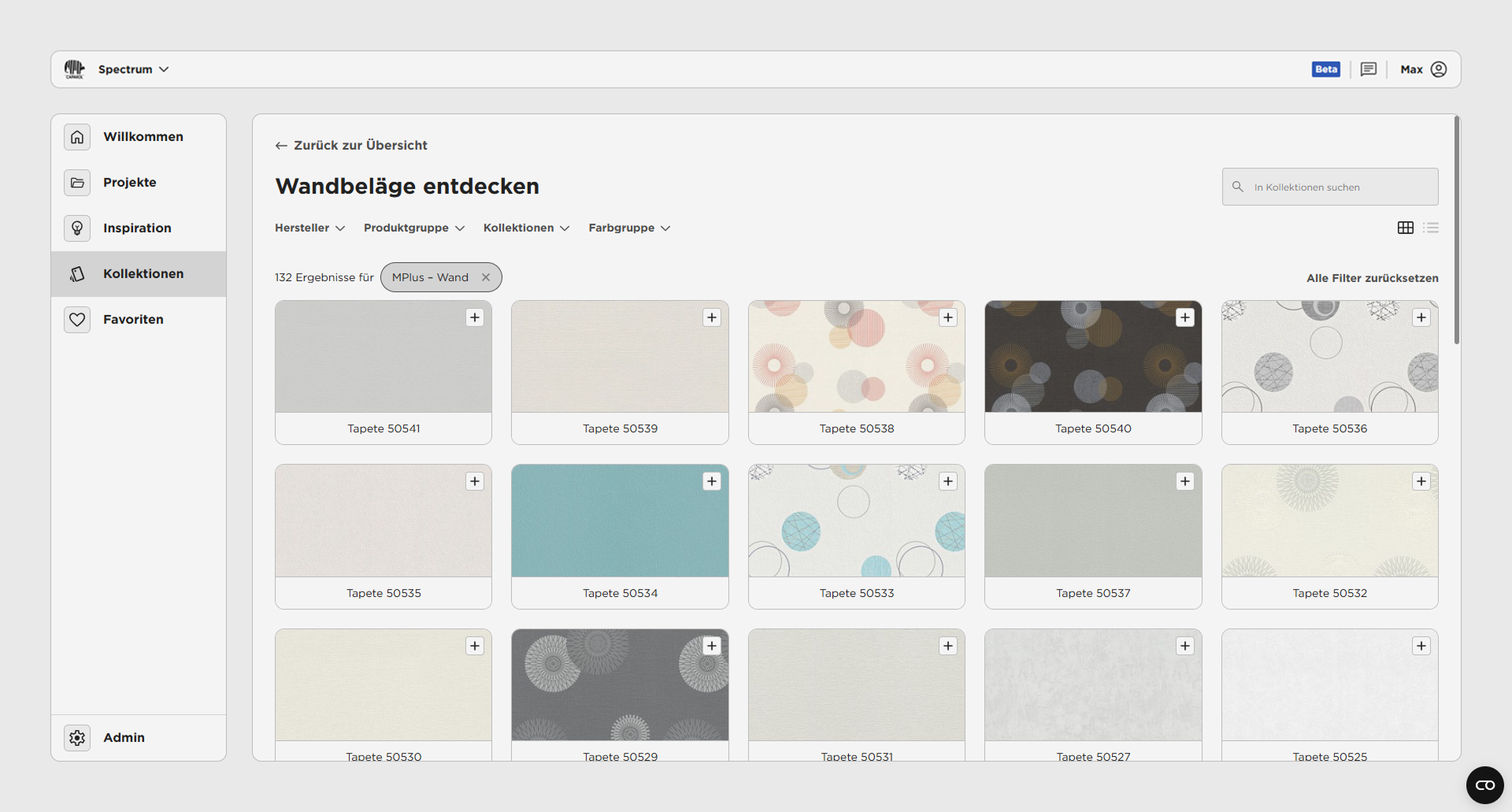Screen dimensions: 1512x812
Task: Click the Beta badge
Action: tap(1326, 69)
